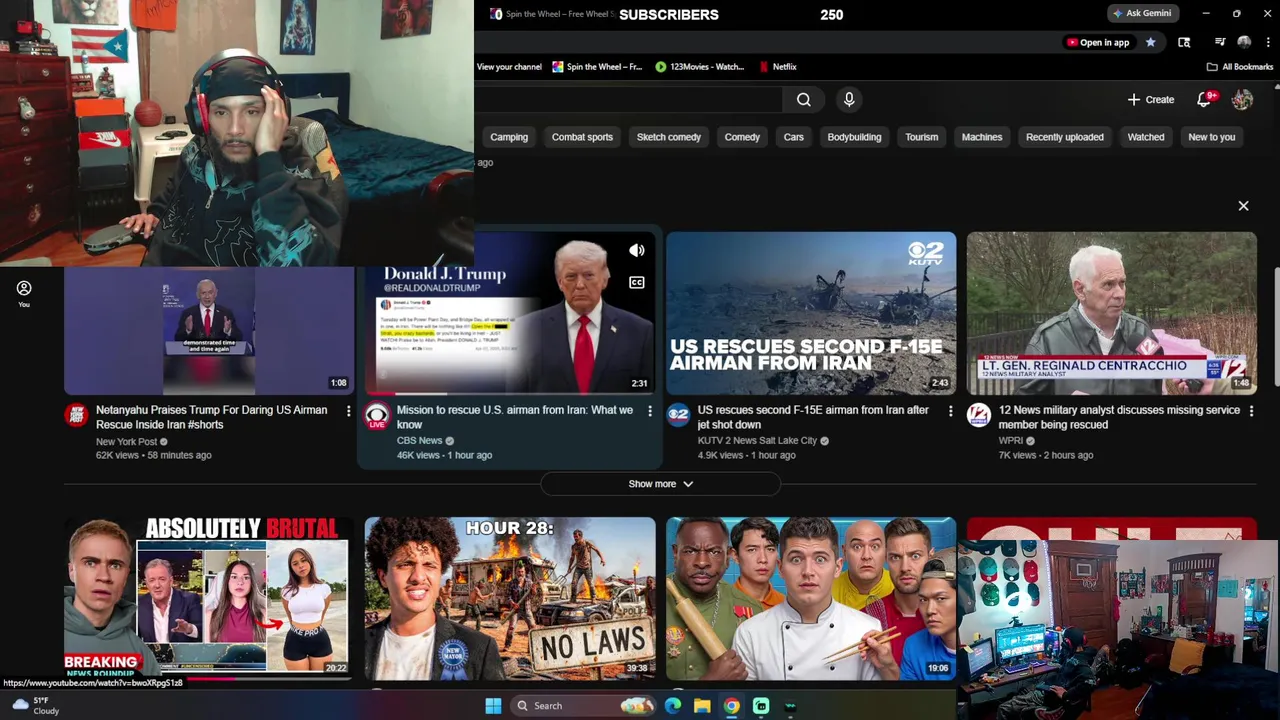Screen dimensions: 1280x720
Task: Open options for US rescues second F-15E video
Action: pyautogui.click(x=951, y=411)
